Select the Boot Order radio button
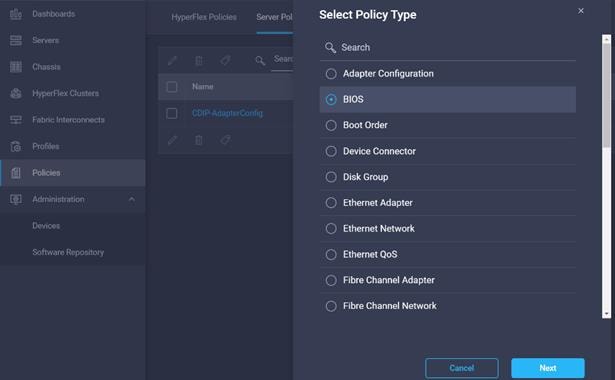The width and height of the screenshot is (615, 380). (331, 125)
